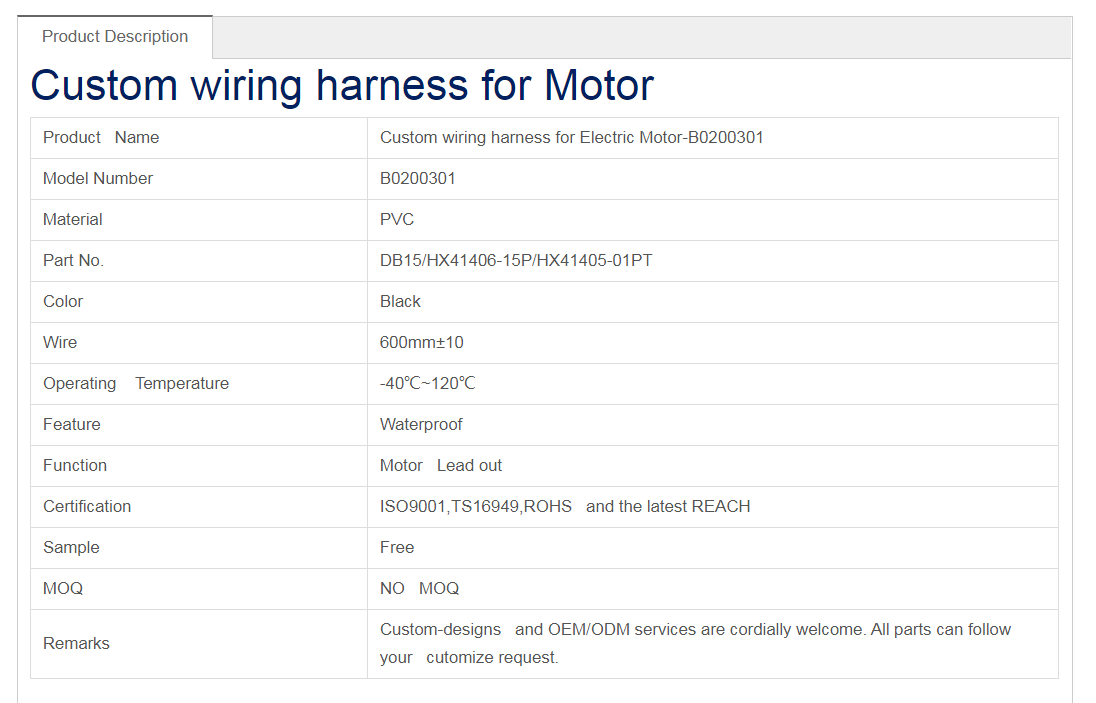The height and width of the screenshot is (703, 1096).
Task: Click the 'Motor Lead out' function value
Action: tap(440, 466)
